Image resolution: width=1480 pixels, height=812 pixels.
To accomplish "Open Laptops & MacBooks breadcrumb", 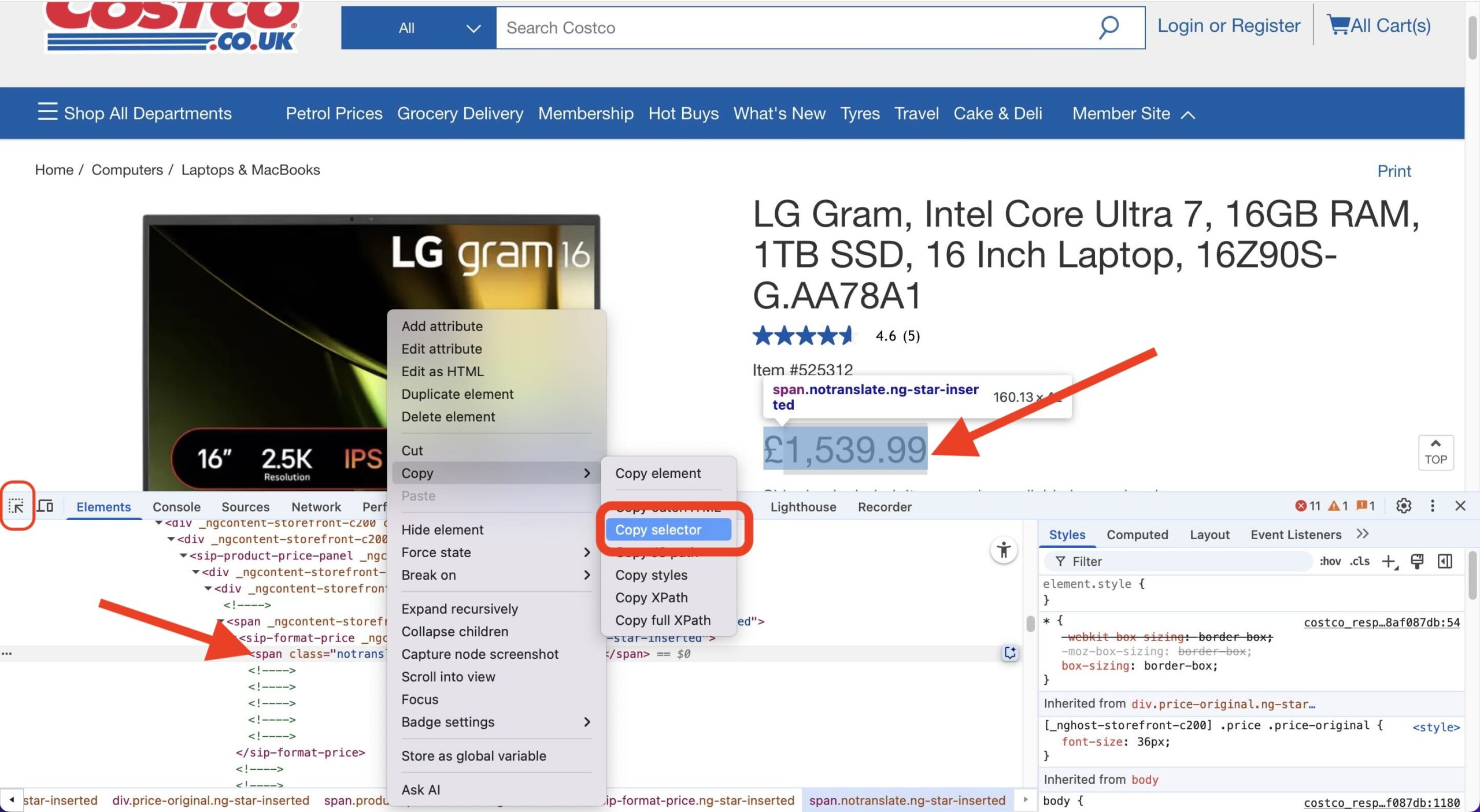I will pyautogui.click(x=250, y=170).
